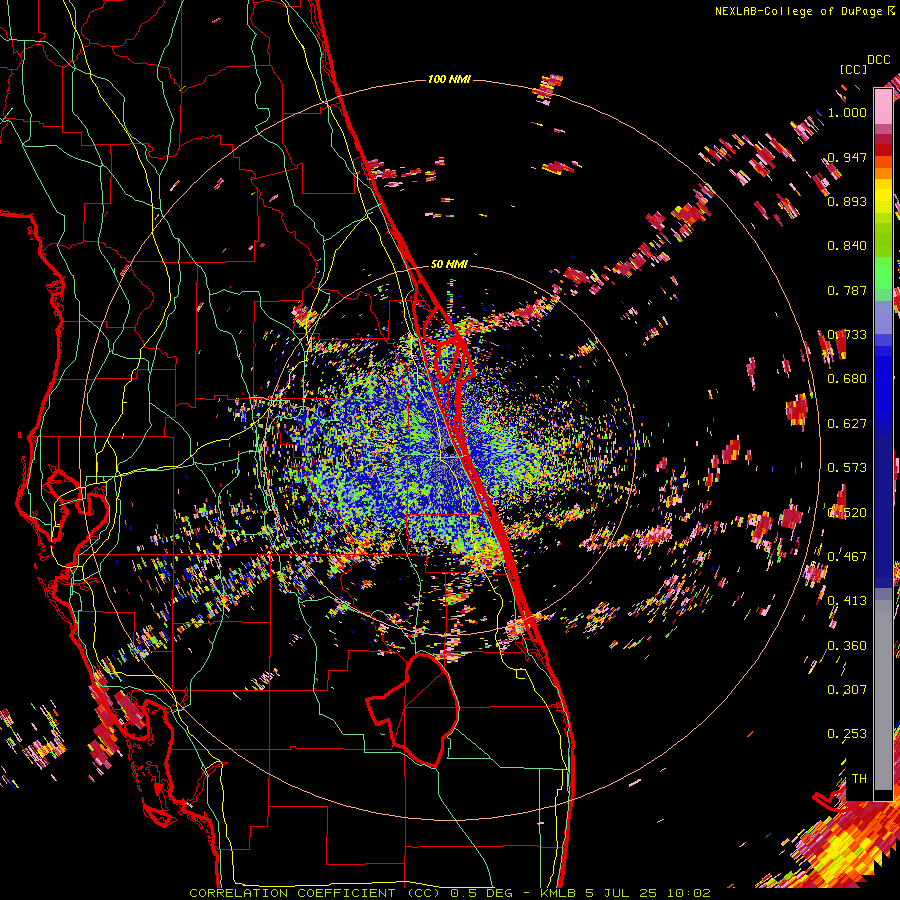This screenshot has width=900, height=900.
Task: Click the DCC label above color scale
Action: (x=878, y=60)
